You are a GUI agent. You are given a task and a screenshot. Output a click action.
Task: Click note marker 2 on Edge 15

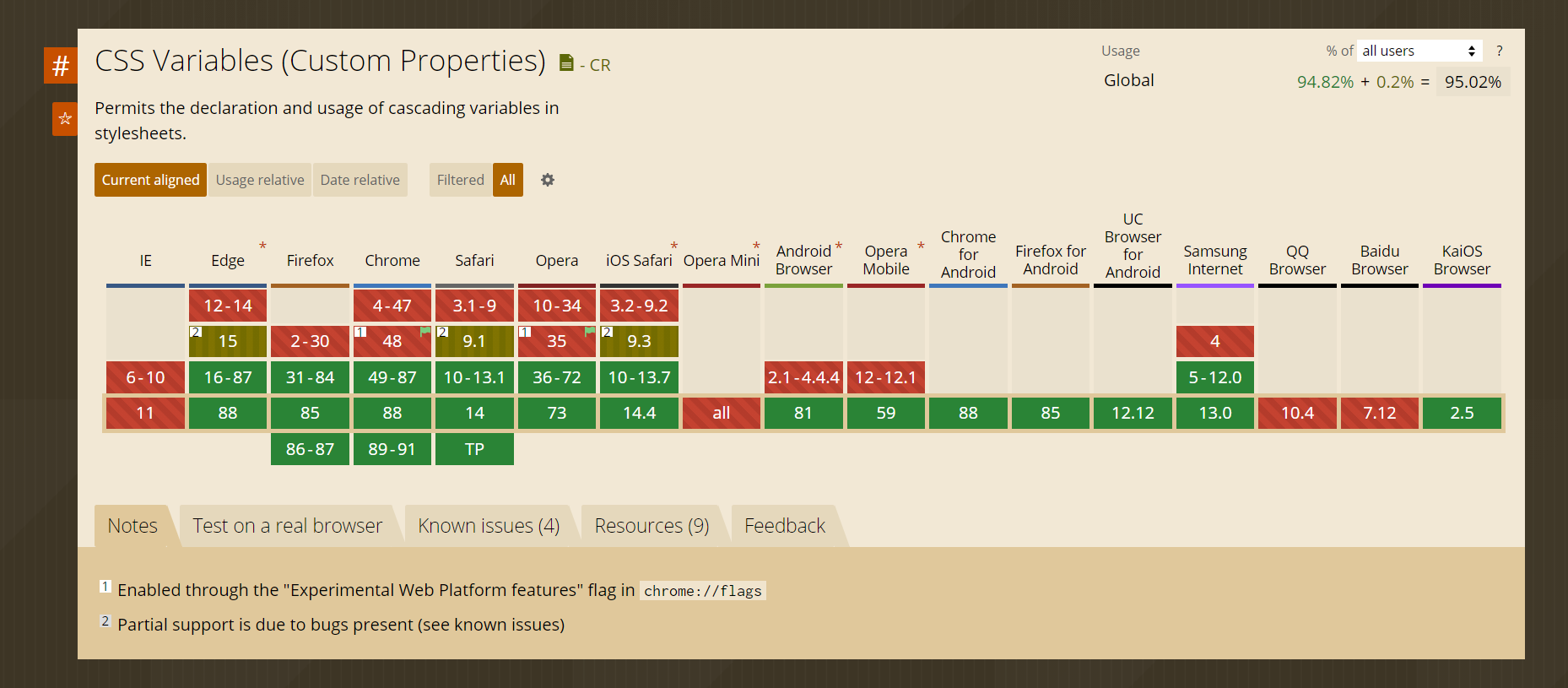click(x=196, y=332)
